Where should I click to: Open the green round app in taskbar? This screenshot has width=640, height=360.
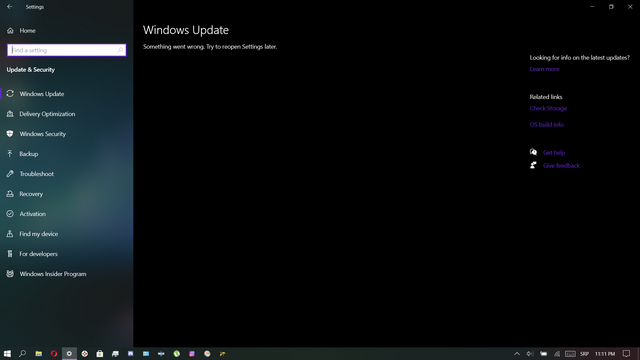click(x=176, y=353)
